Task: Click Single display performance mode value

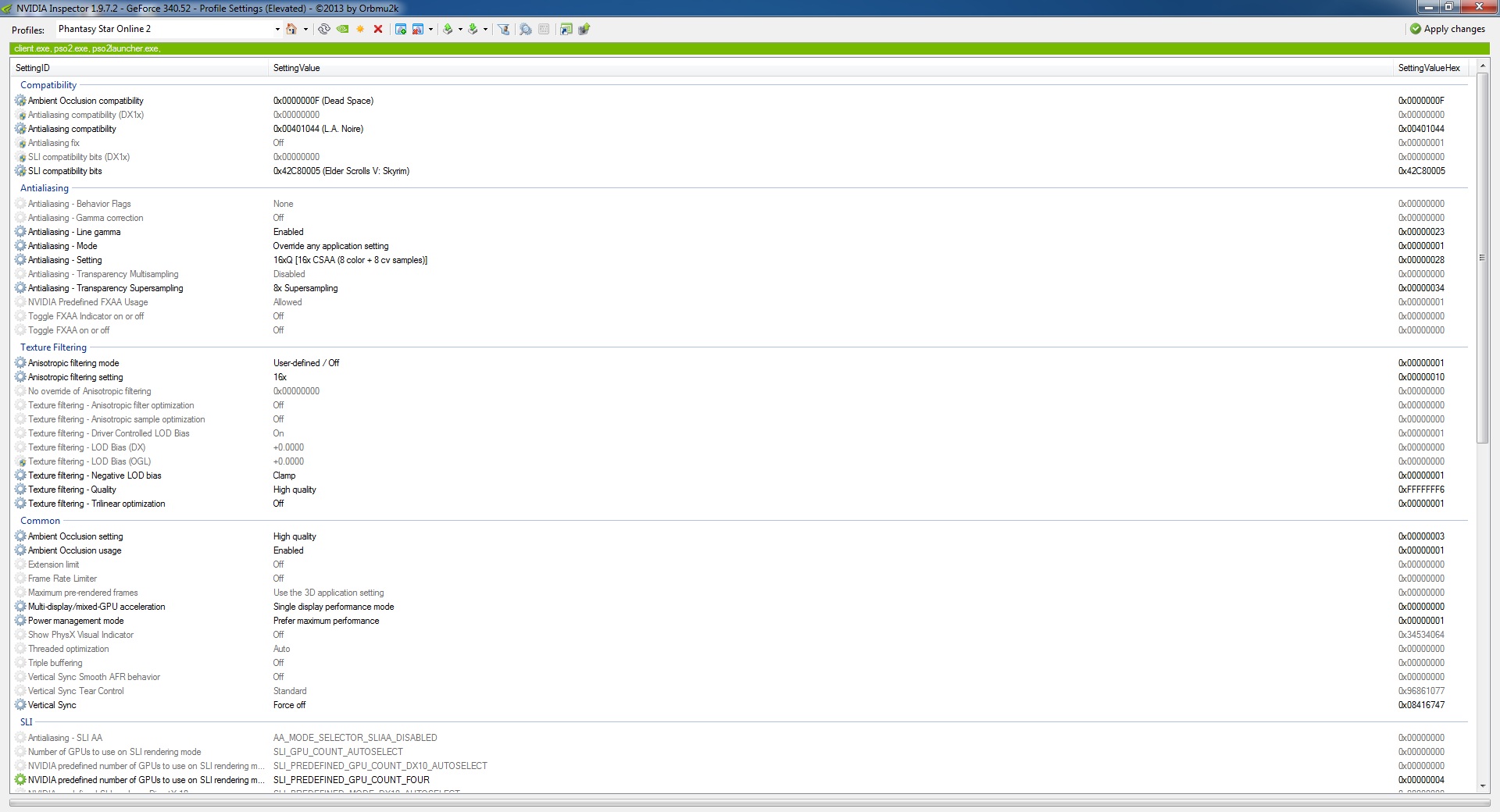Action: 334,607
